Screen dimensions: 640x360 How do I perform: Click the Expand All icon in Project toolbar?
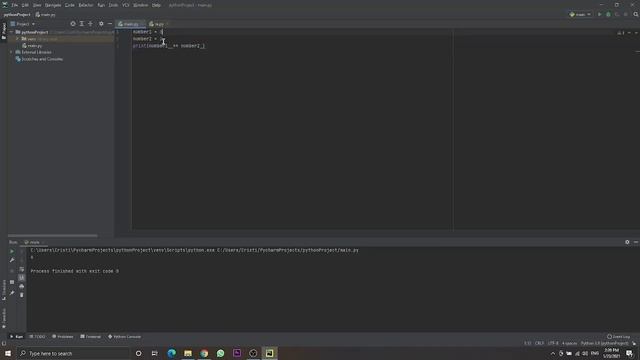click(82, 24)
